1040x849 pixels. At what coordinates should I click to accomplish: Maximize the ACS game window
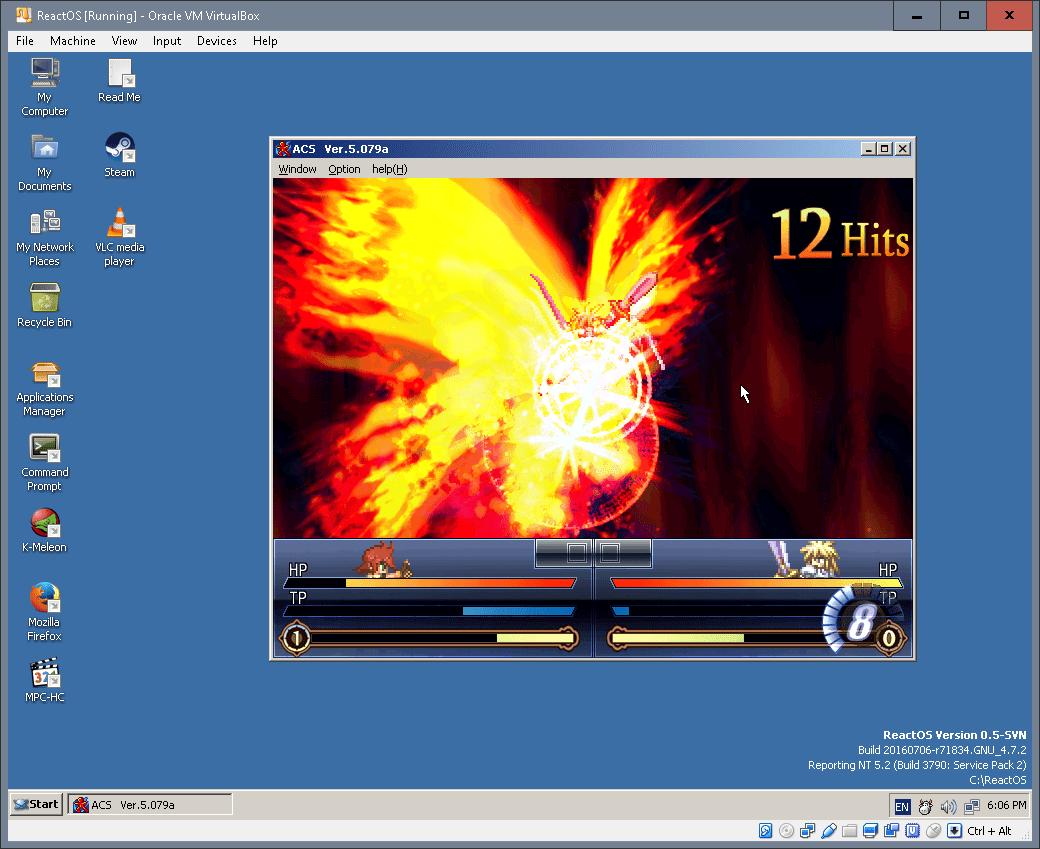click(x=885, y=149)
